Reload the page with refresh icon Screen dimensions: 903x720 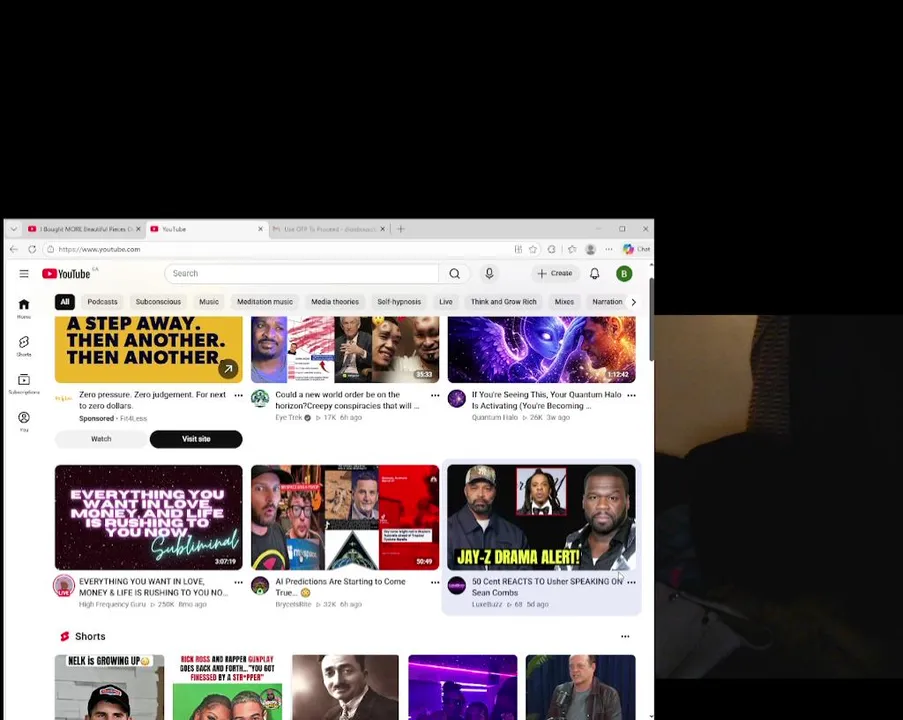tap(32, 249)
